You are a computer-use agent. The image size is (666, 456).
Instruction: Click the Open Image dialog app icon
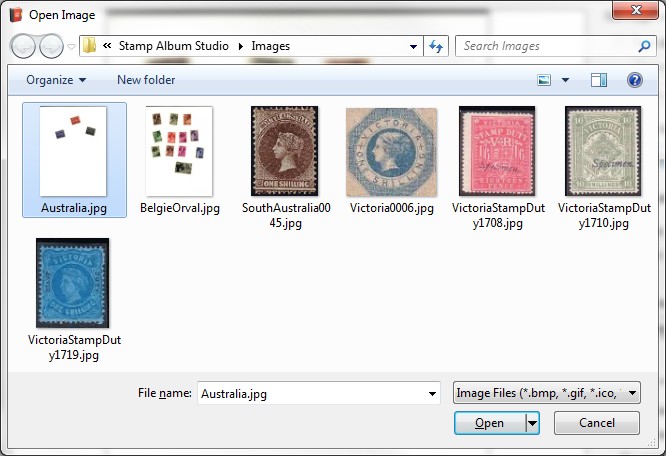[x=16, y=15]
